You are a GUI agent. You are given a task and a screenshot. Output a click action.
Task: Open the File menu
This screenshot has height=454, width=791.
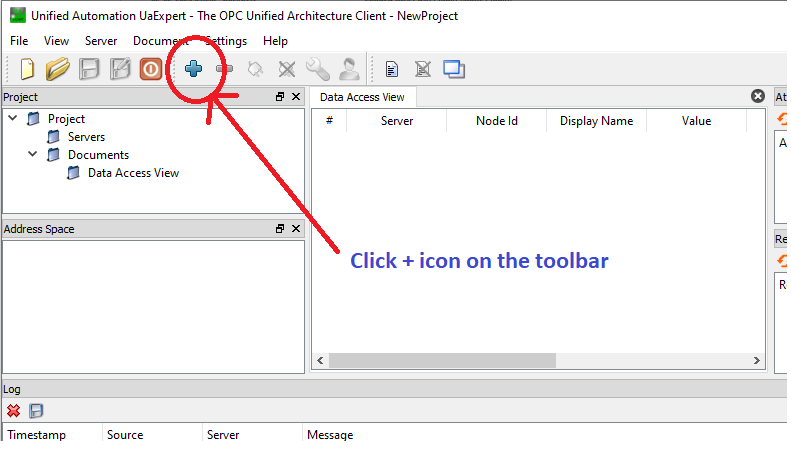(19, 41)
